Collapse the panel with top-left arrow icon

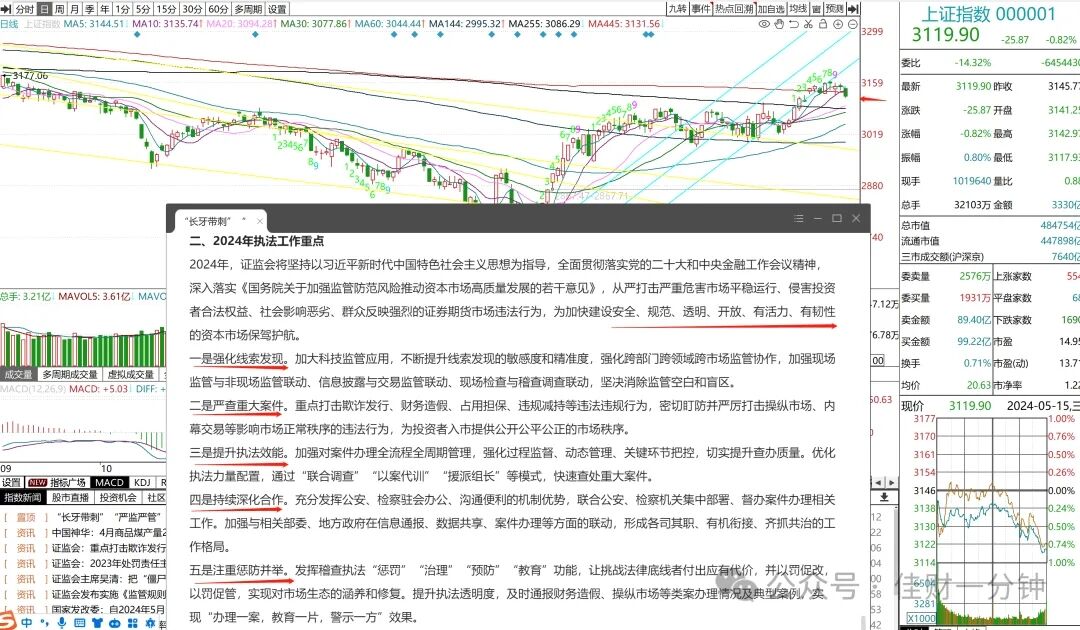click(x=6, y=9)
